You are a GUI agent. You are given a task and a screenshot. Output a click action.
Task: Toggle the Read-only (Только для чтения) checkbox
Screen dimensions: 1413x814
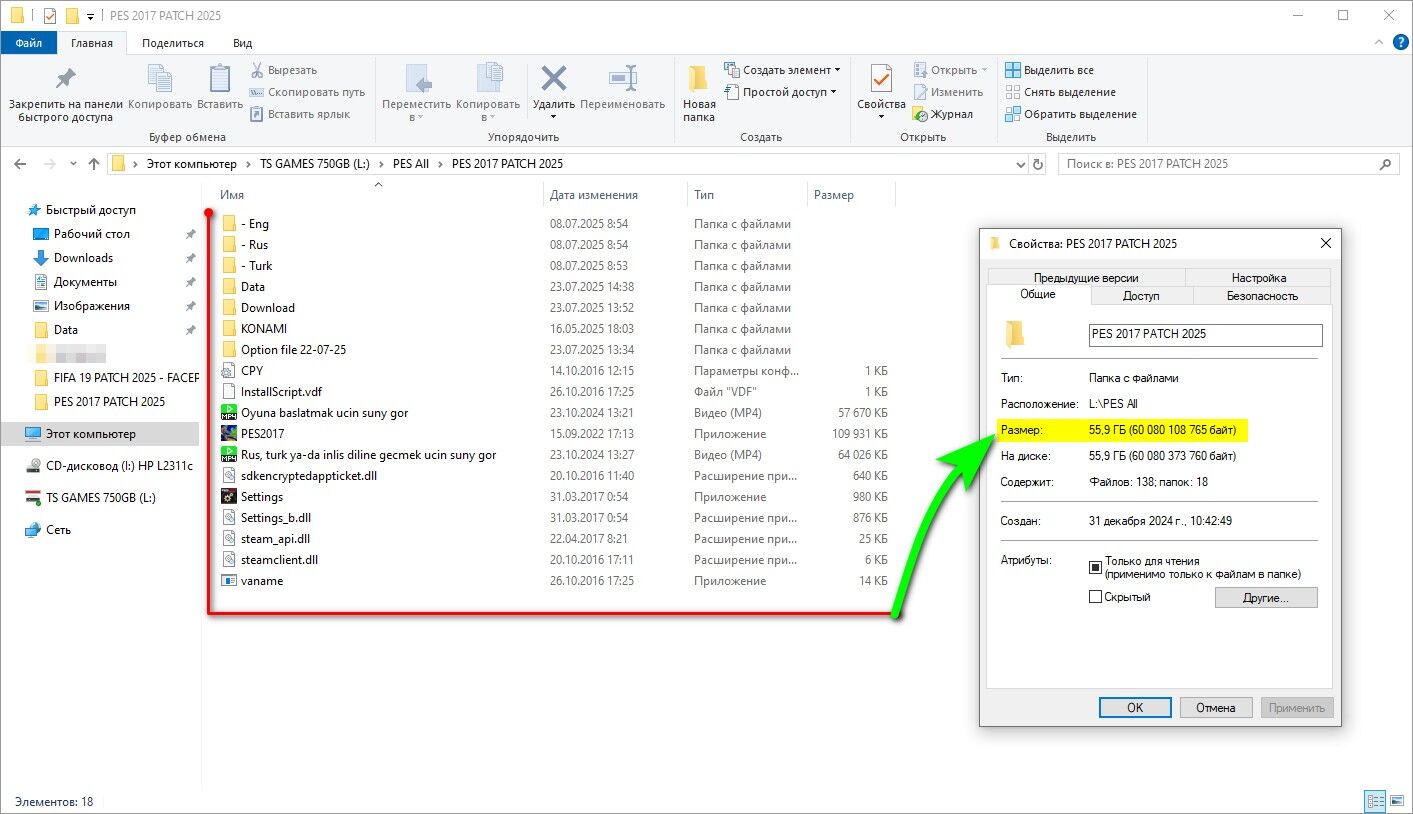[x=1096, y=567]
